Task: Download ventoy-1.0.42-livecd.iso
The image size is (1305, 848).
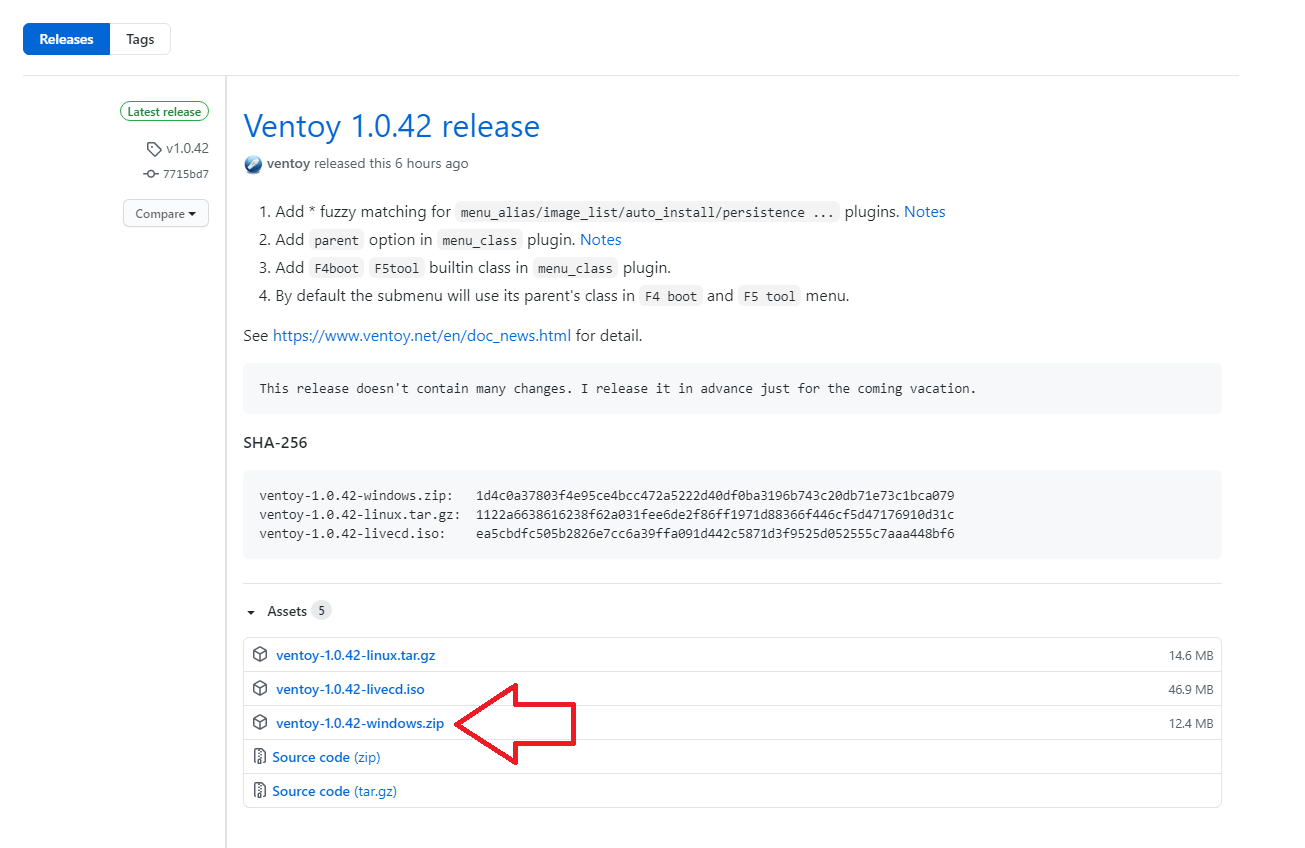Action: point(350,689)
